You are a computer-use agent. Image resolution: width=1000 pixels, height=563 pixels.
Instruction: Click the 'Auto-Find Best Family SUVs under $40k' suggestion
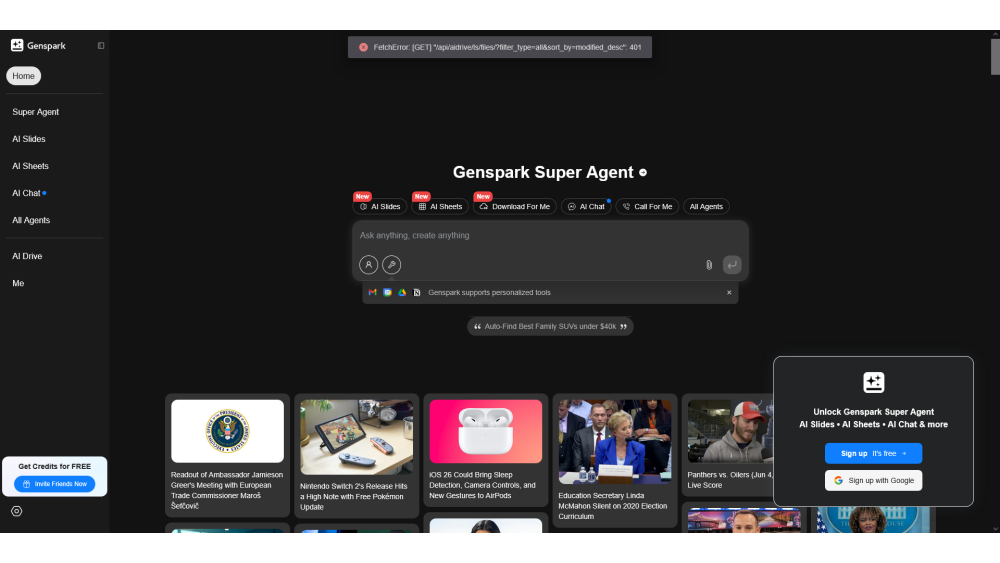(x=550, y=326)
